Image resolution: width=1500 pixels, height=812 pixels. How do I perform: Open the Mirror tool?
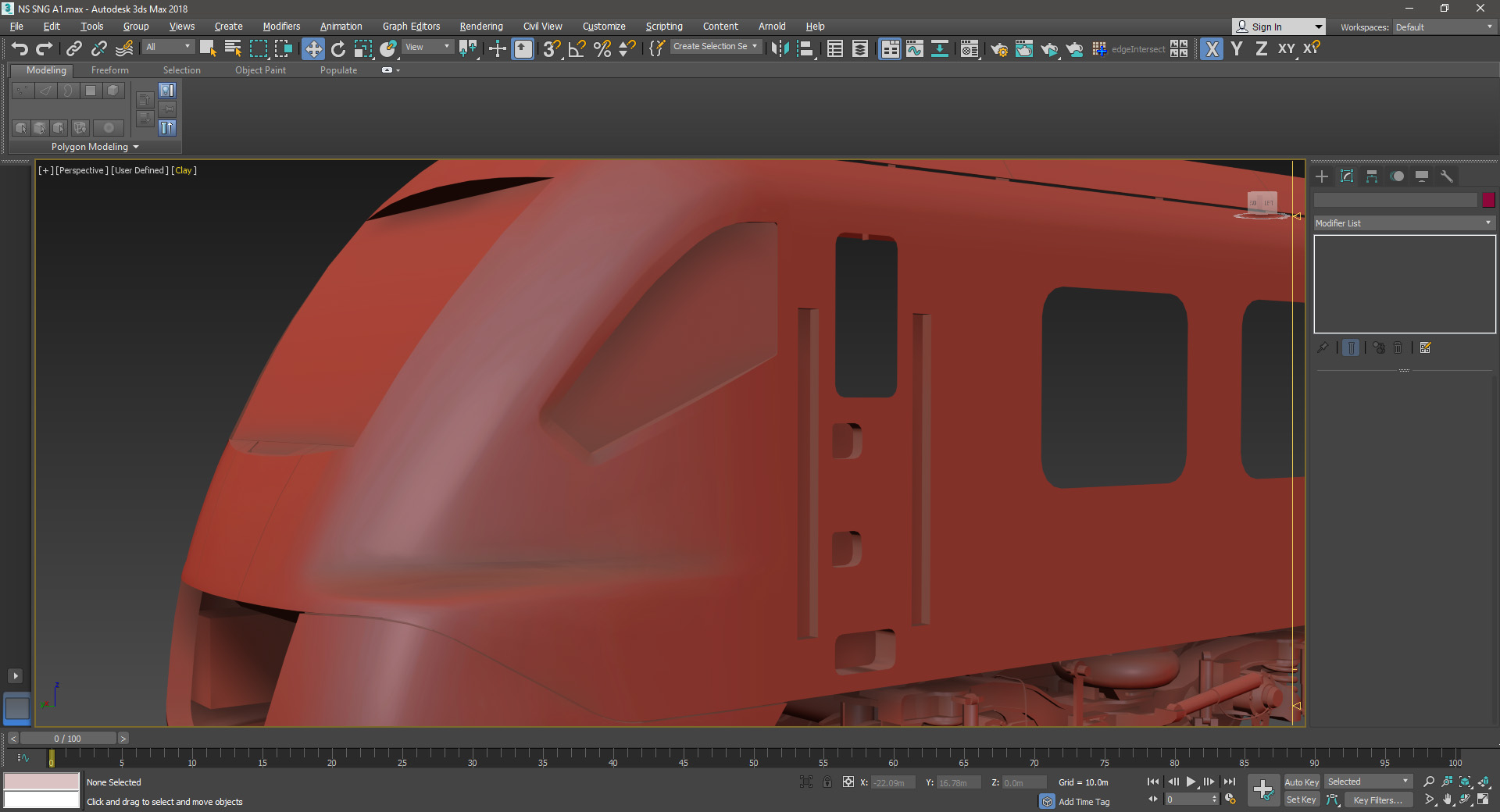779,49
